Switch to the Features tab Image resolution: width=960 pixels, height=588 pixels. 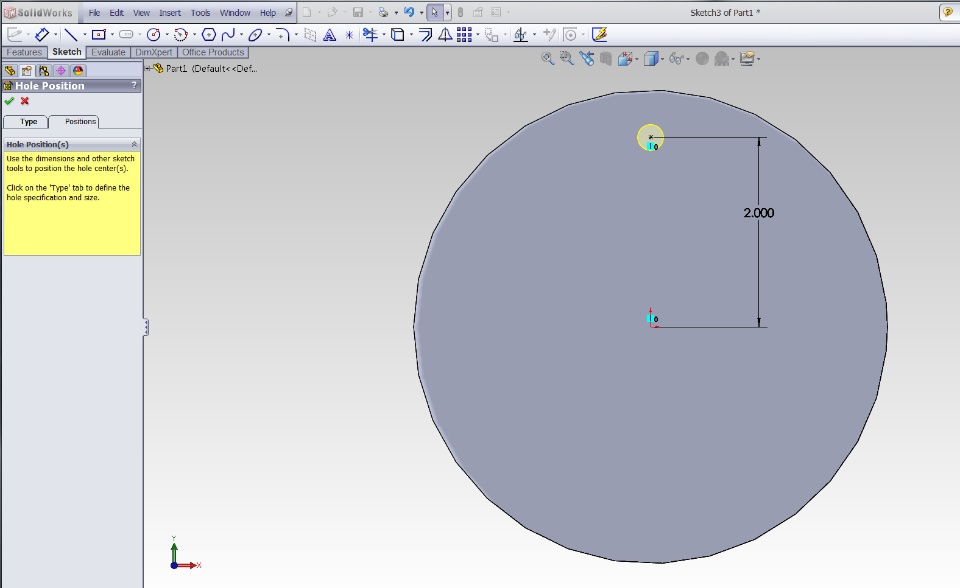pyautogui.click(x=24, y=53)
